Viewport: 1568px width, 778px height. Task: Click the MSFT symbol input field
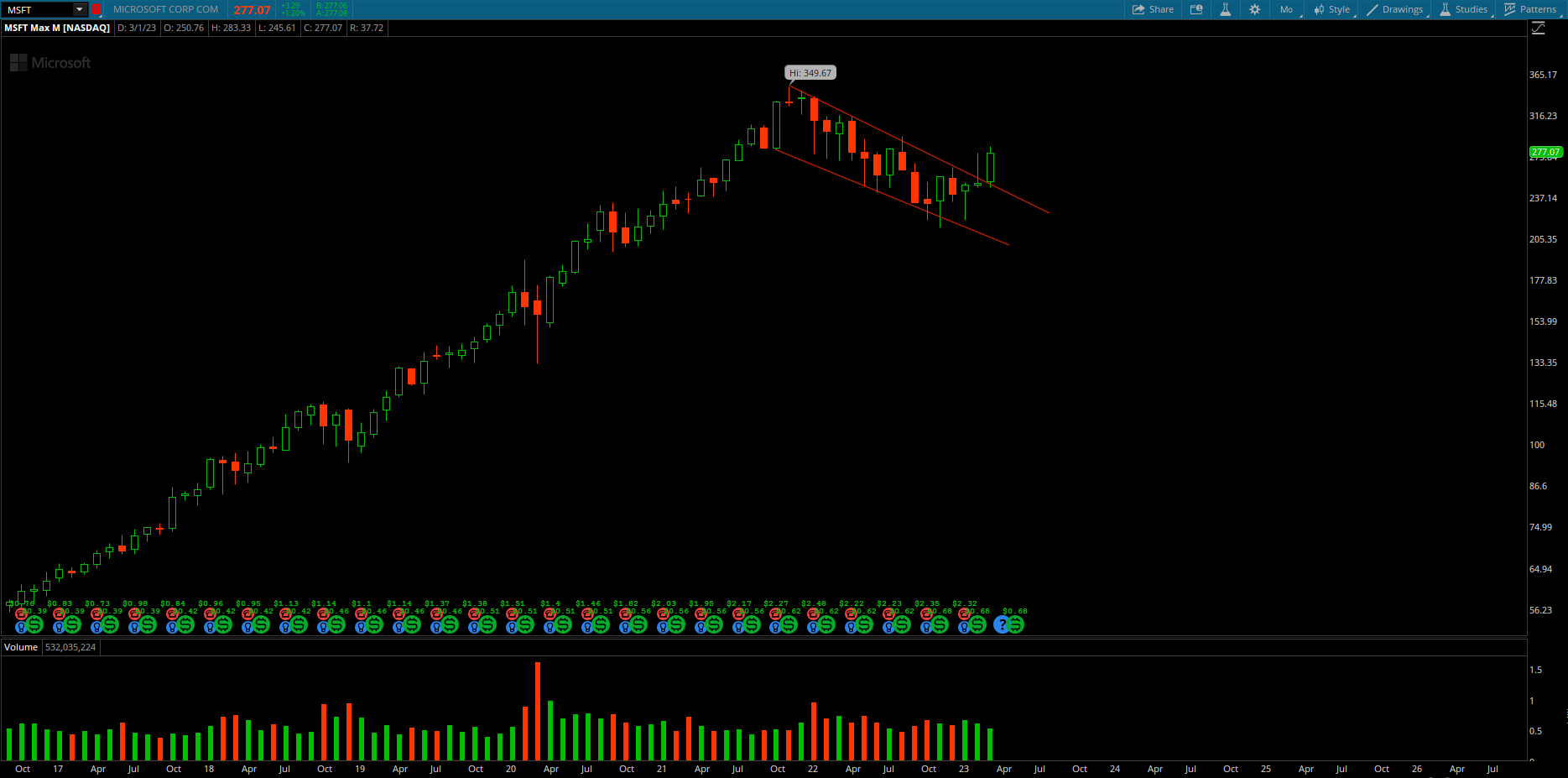pos(38,9)
